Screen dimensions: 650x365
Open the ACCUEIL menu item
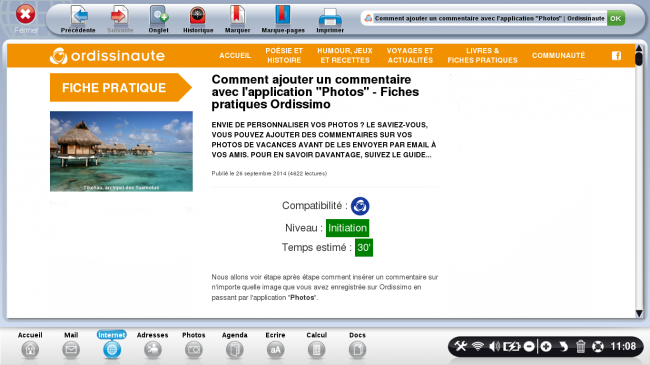(235, 56)
